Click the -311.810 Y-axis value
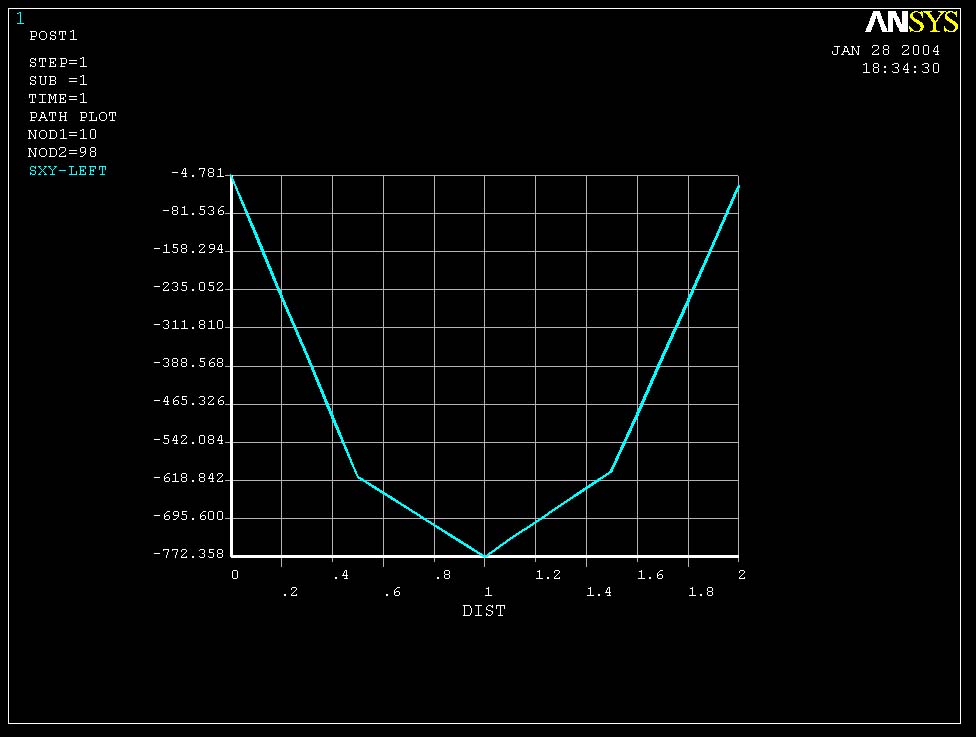The height and width of the screenshot is (737, 976). pyautogui.click(x=189, y=324)
